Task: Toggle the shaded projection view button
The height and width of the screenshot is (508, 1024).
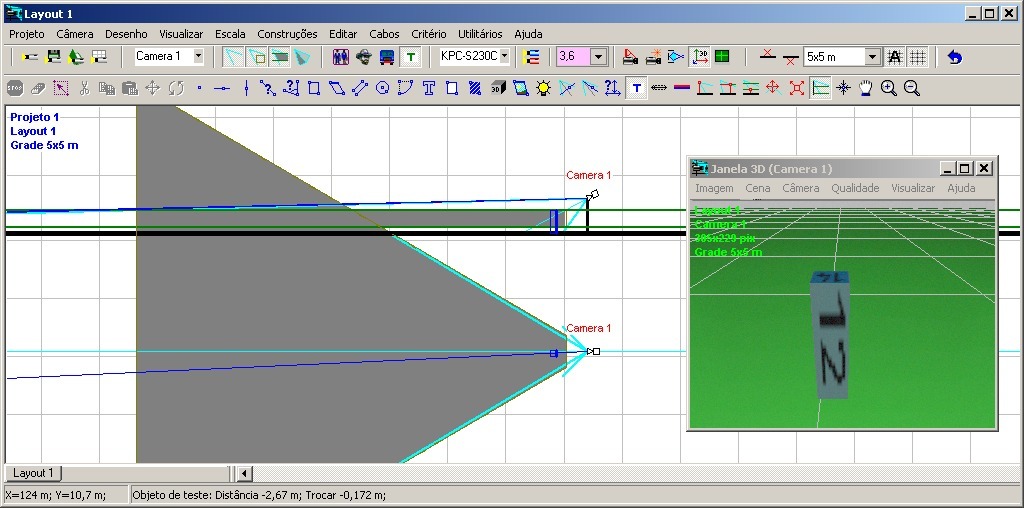Action: coord(280,57)
